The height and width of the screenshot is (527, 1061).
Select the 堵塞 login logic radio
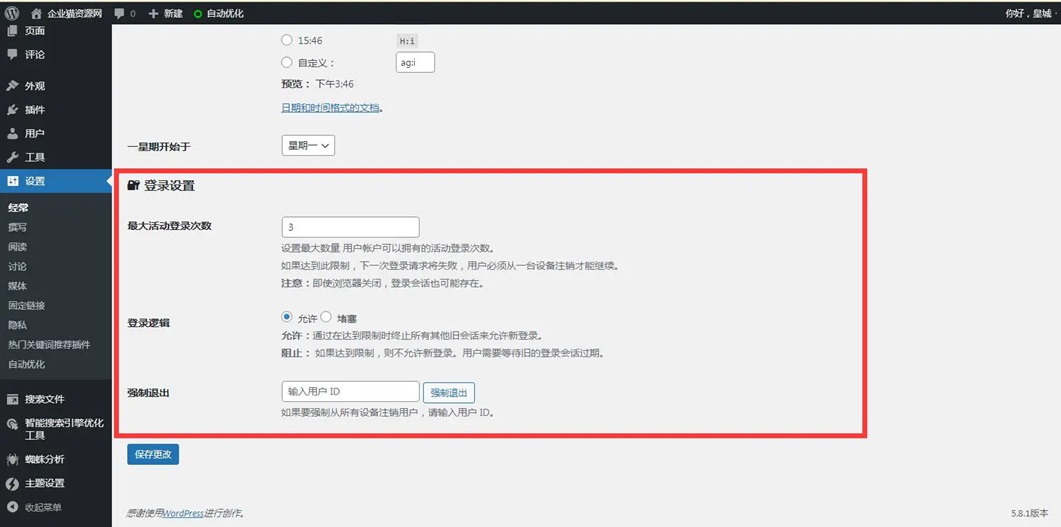coord(326,317)
